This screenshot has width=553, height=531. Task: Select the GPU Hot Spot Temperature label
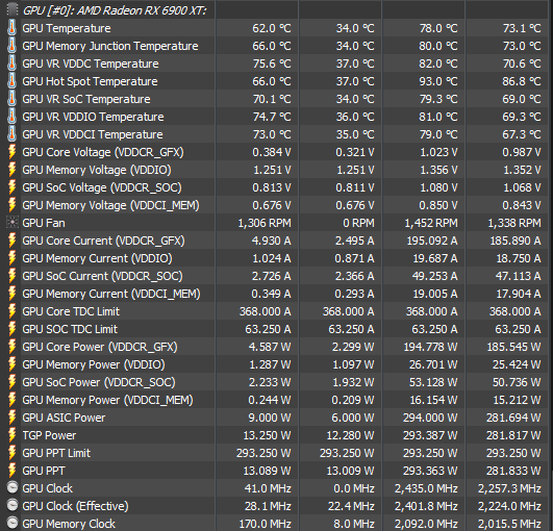click(90, 81)
